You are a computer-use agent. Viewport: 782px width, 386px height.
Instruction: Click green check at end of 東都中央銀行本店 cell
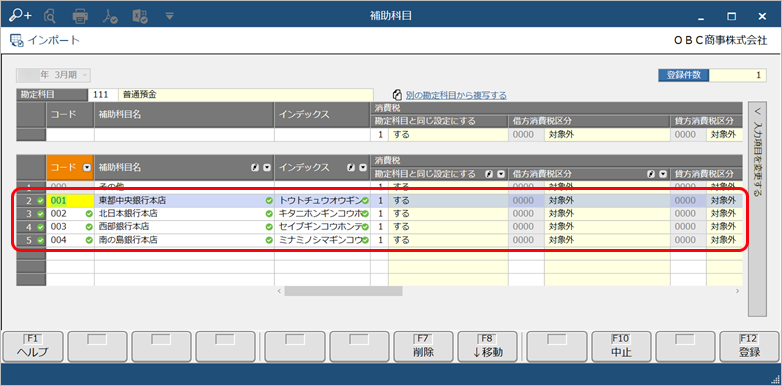(269, 201)
